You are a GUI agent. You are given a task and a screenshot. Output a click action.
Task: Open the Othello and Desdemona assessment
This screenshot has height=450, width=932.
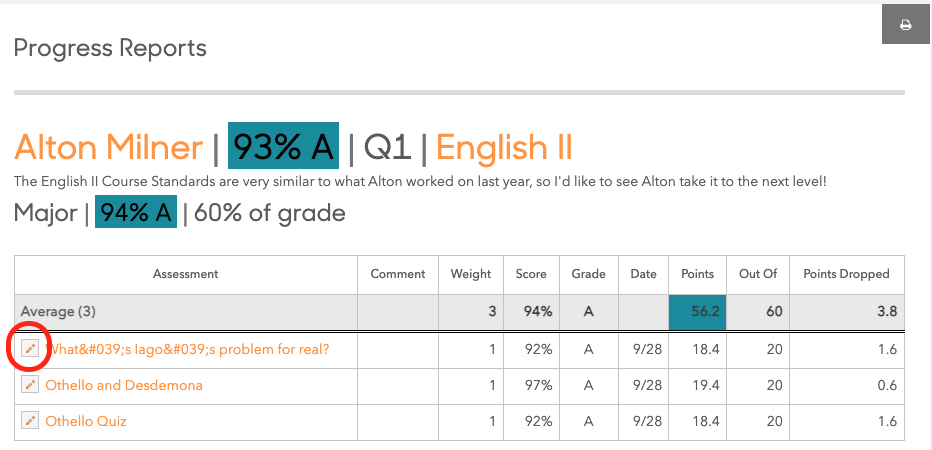click(124, 385)
